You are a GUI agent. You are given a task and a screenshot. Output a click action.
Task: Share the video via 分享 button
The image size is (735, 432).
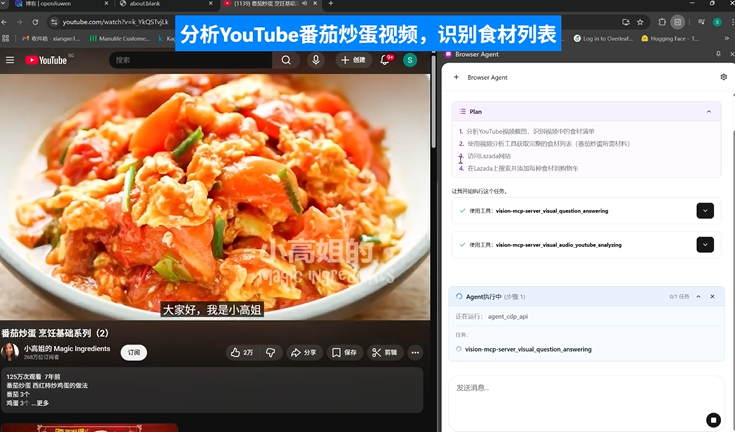303,352
